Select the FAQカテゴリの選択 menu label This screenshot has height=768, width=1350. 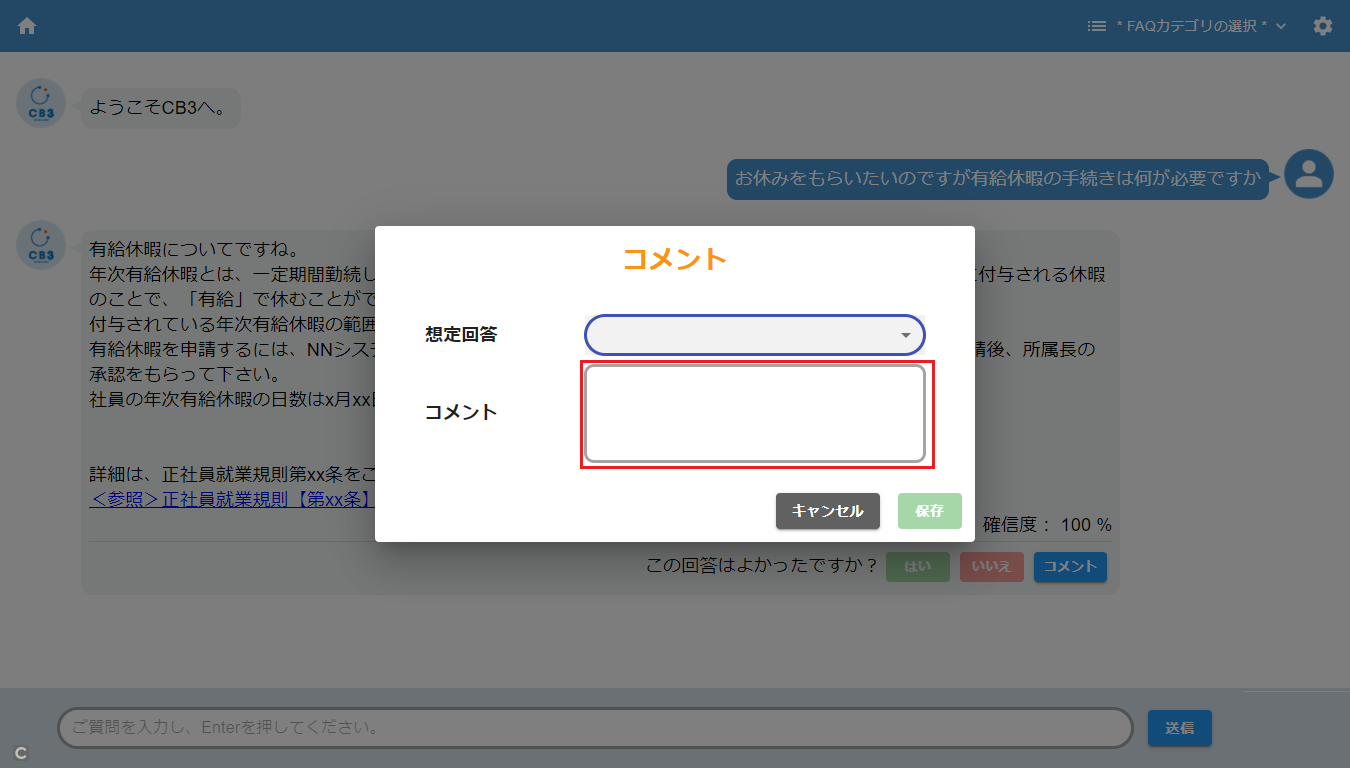(1191, 26)
